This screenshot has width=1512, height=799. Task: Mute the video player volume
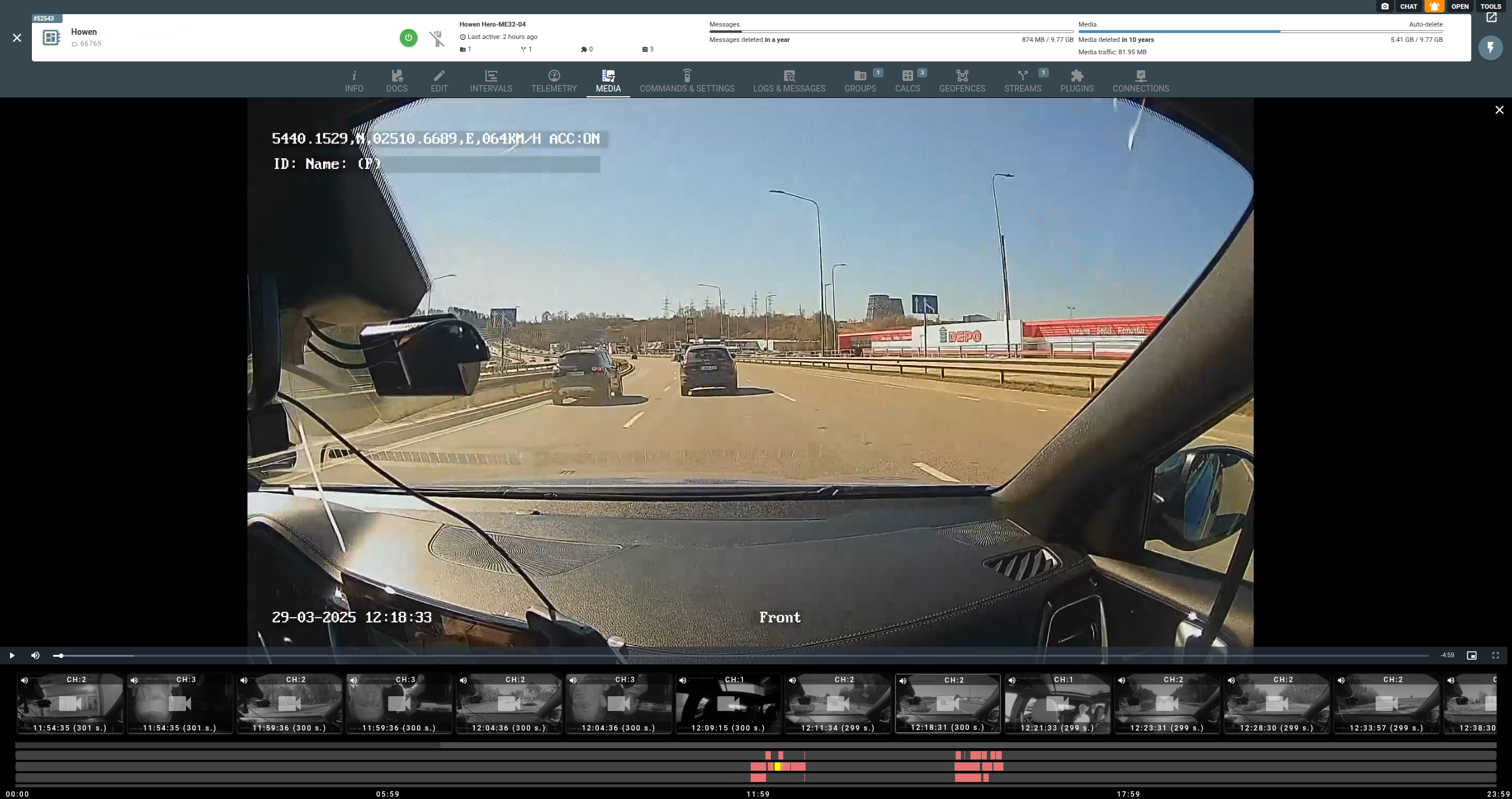(x=35, y=655)
